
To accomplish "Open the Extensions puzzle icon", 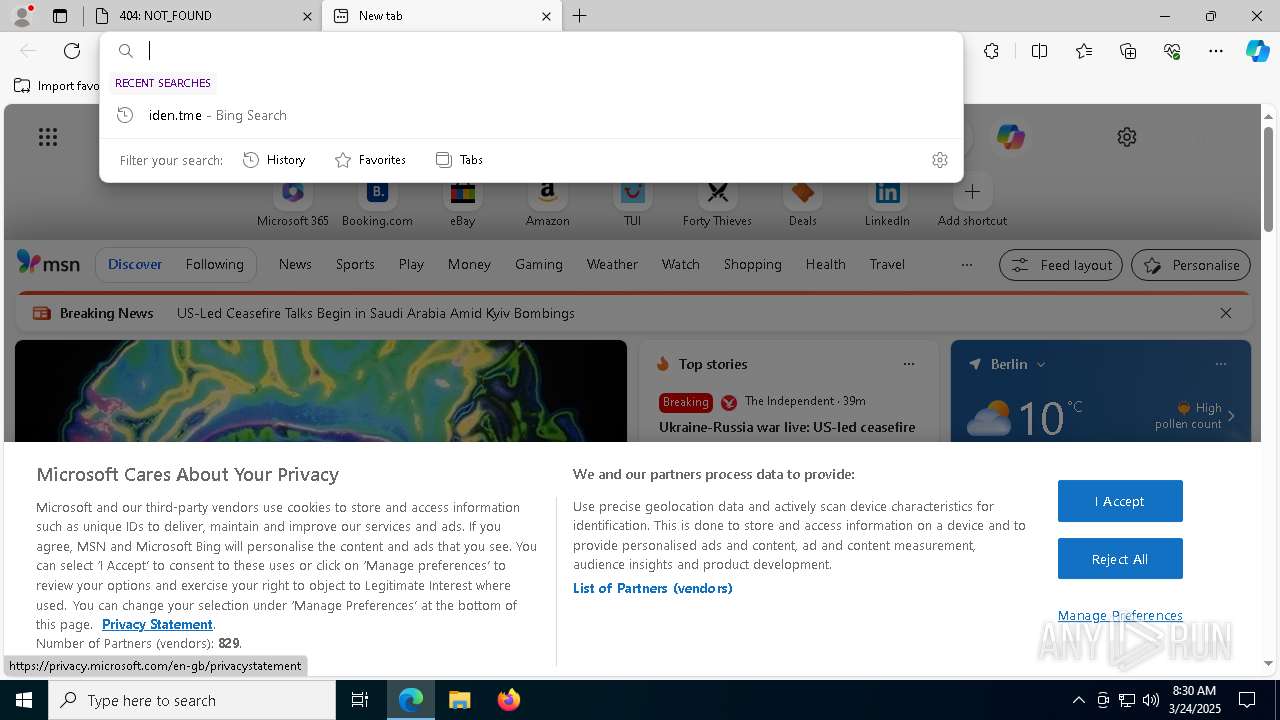I will tap(991, 51).
